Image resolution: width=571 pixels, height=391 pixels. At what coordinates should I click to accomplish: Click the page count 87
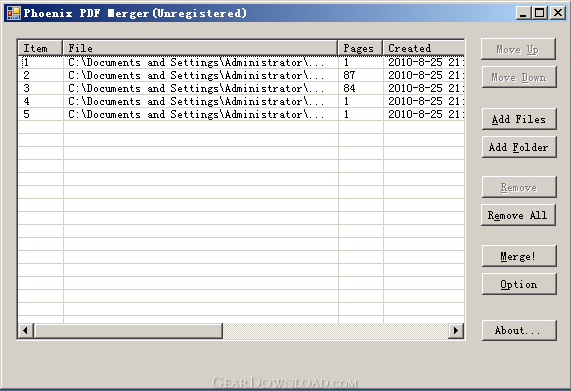tap(349, 75)
